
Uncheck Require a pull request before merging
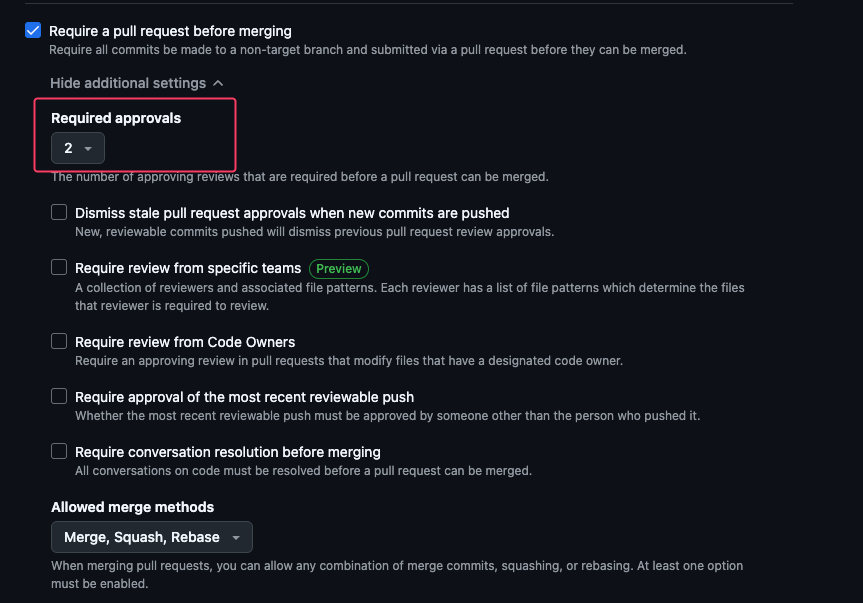[x=32, y=30]
